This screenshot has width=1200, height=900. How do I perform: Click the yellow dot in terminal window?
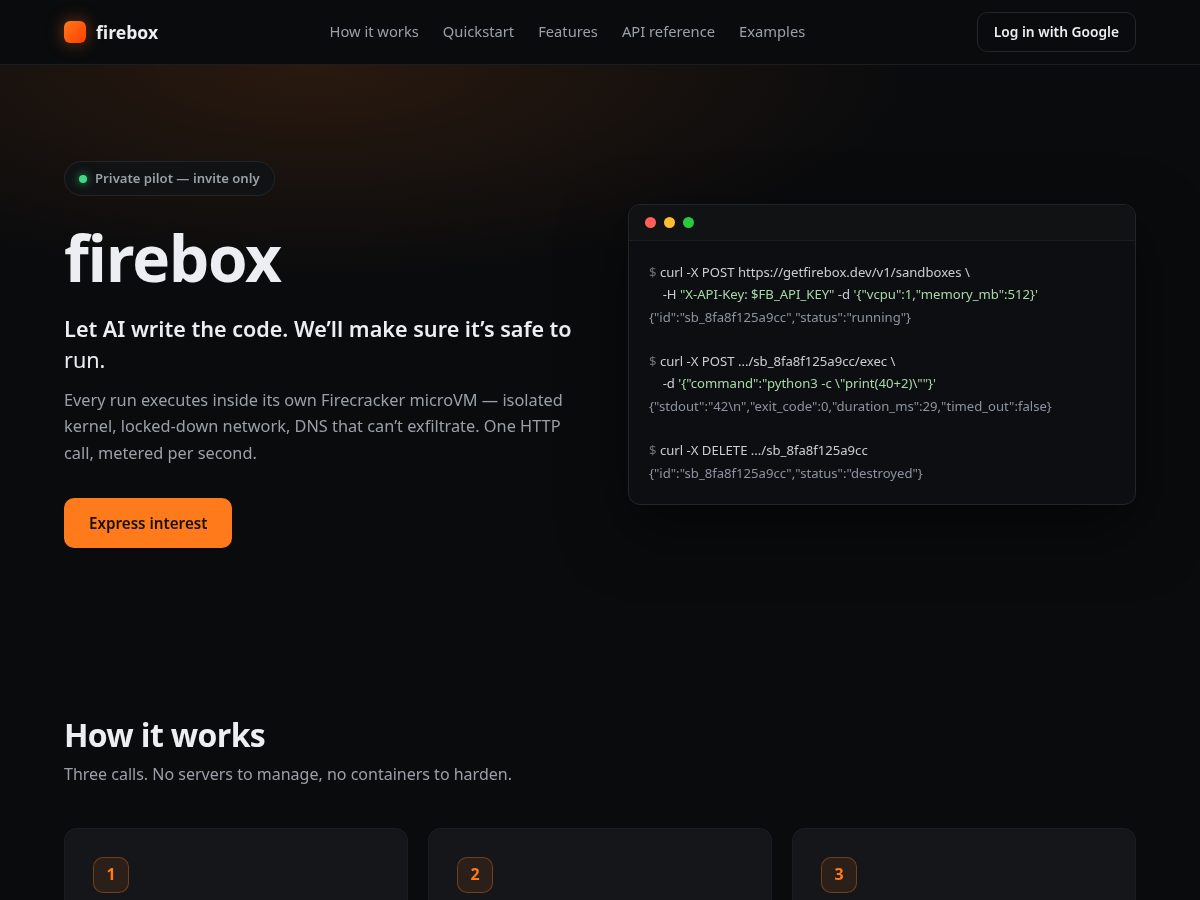pos(670,222)
